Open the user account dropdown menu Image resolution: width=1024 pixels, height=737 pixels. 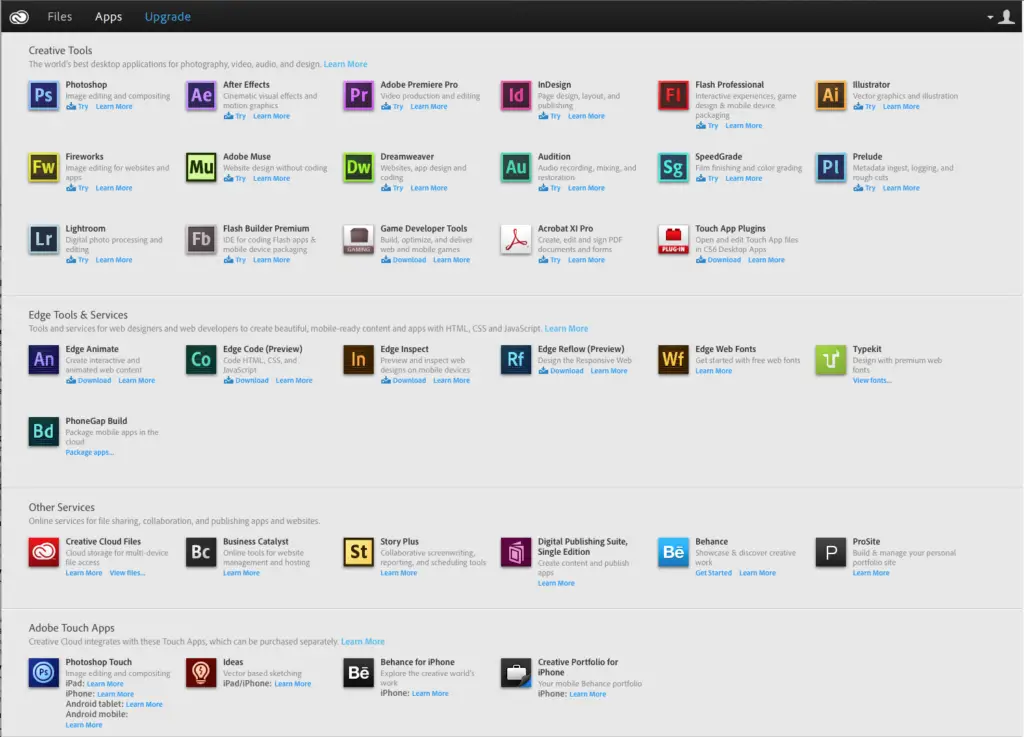point(1000,17)
